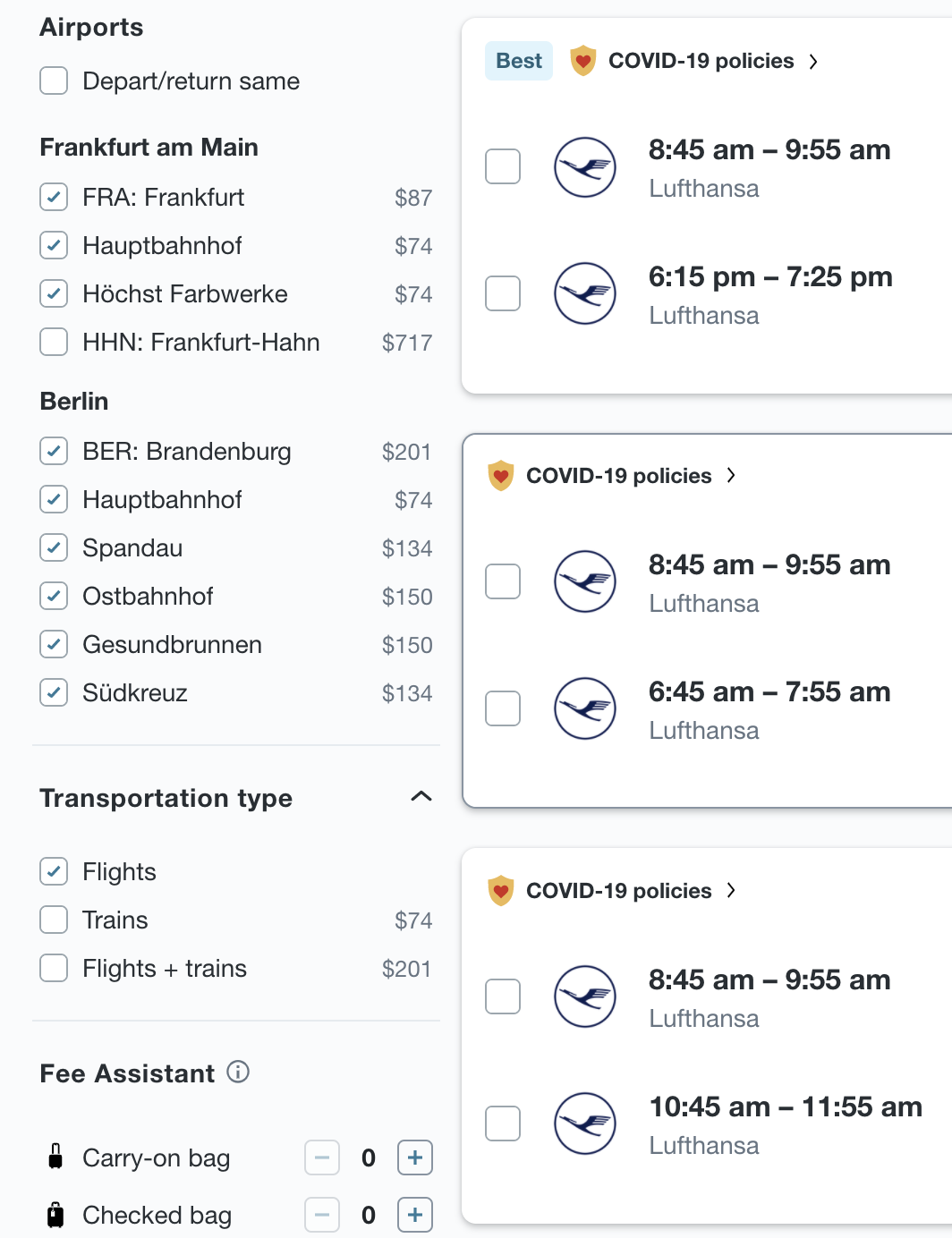The image size is (952, 1238).
Task: Click the COVID-19 shield icon beside Best badge
Action: point(583,61)
